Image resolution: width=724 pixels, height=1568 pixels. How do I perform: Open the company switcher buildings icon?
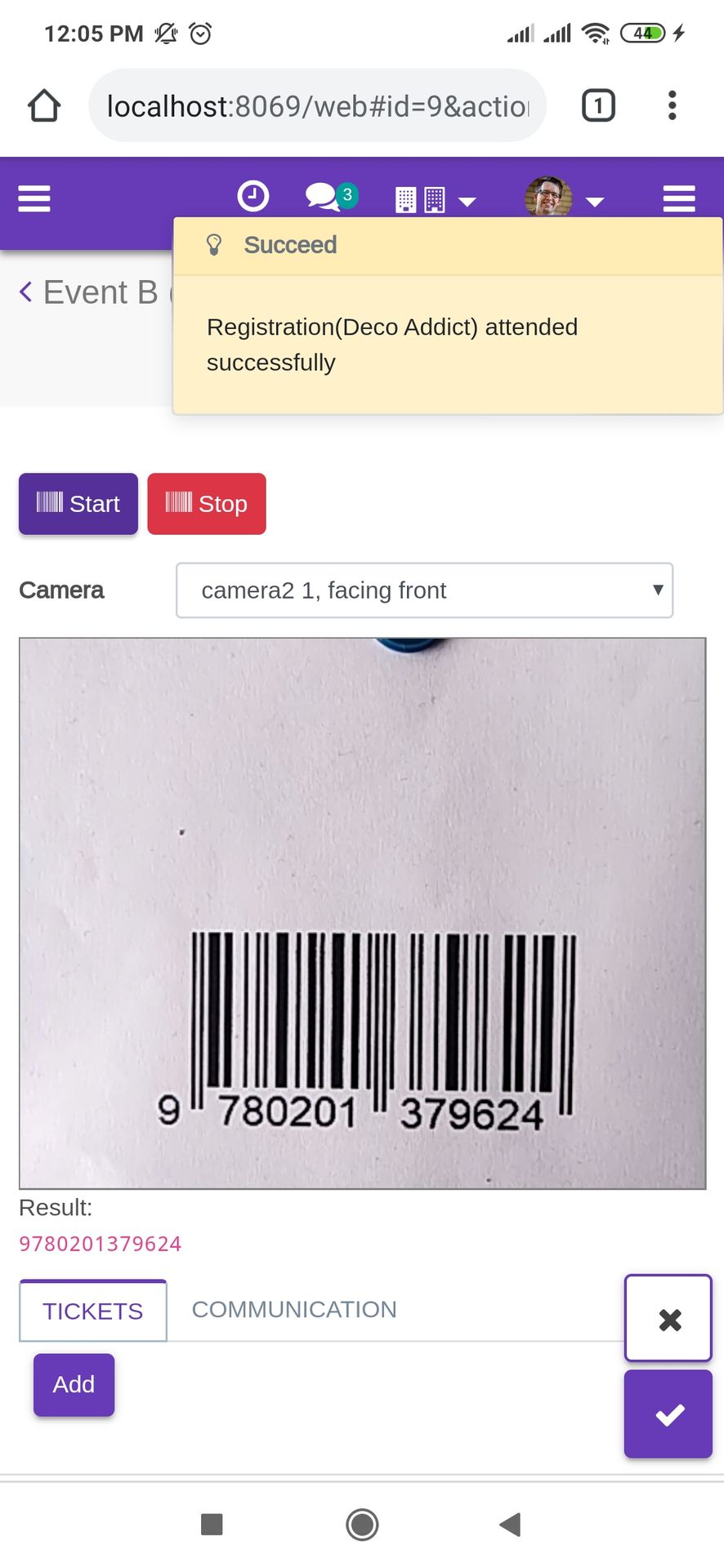pyautogui.click(x=436, y=199)
